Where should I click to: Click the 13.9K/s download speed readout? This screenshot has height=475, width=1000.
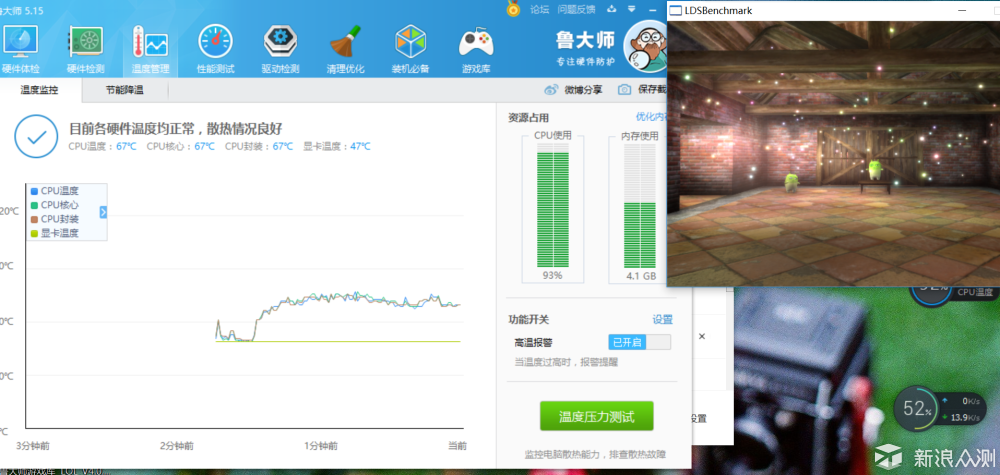pyautogui.click(x=960, y=418)
